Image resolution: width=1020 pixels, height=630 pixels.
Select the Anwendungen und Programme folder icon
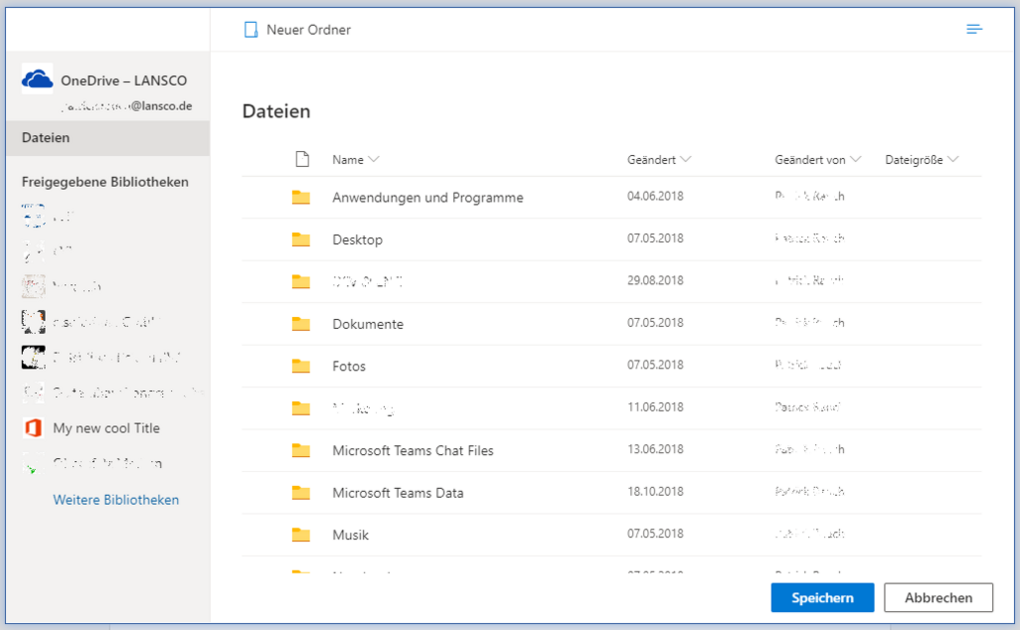301,197
